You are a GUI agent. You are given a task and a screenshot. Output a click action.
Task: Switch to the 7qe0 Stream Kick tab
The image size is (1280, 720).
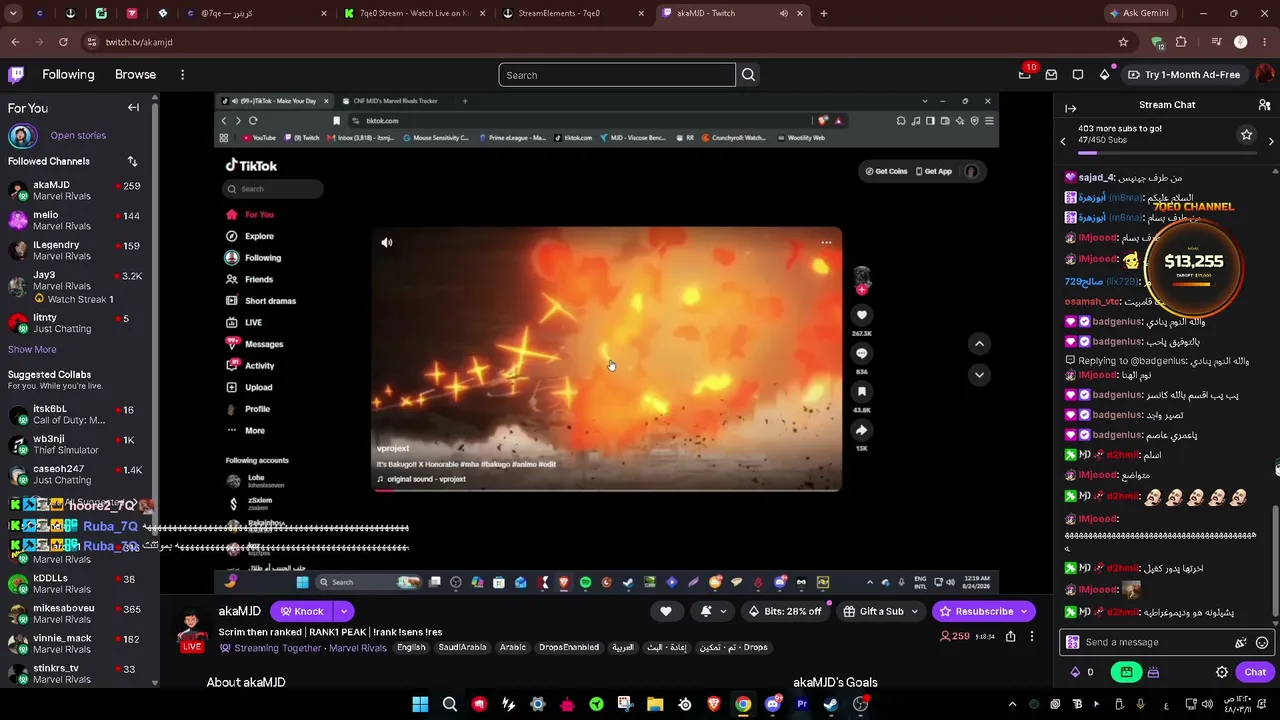(413, 13)
